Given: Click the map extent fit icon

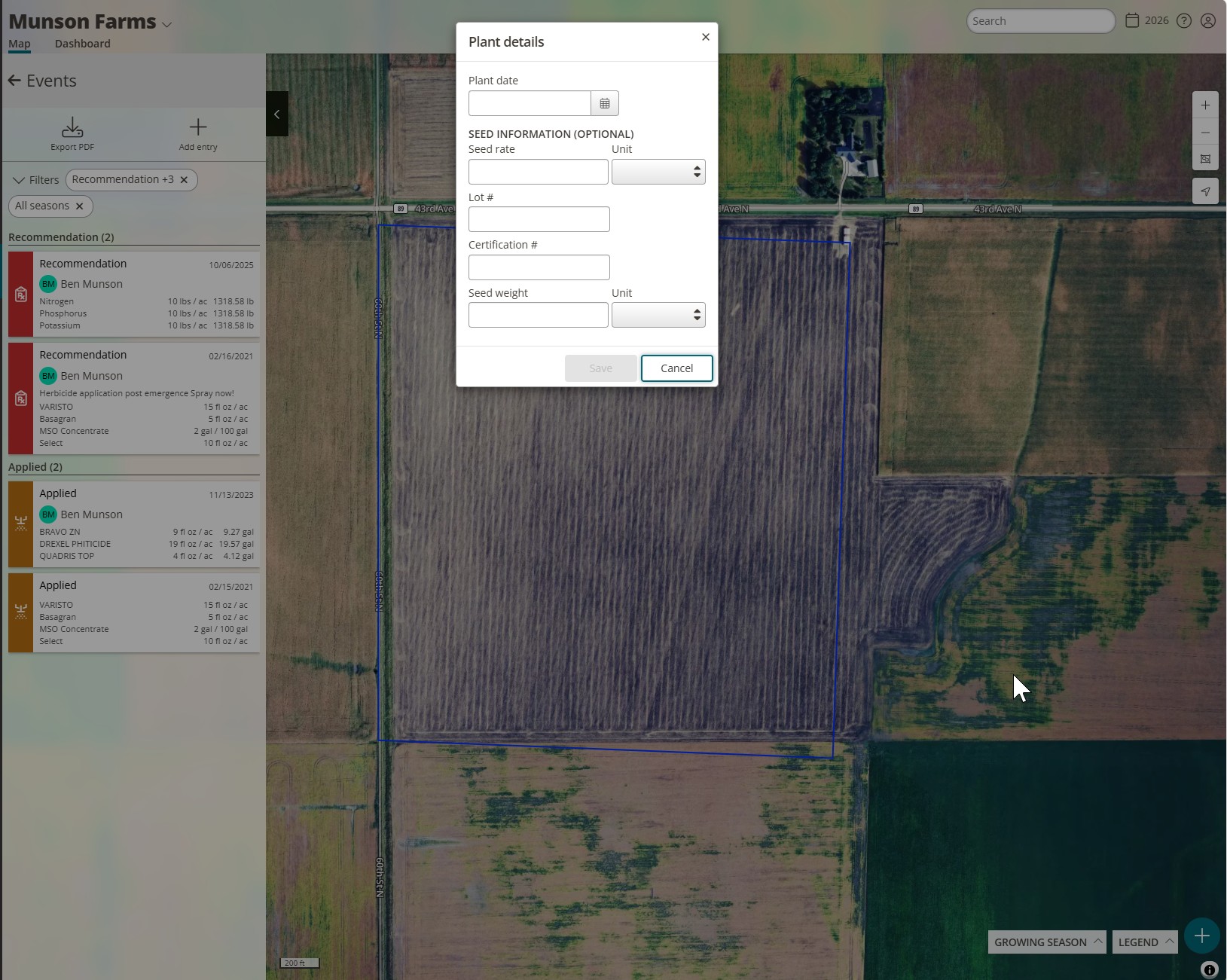Looking at the screenshot, I should pos(1205,159).
